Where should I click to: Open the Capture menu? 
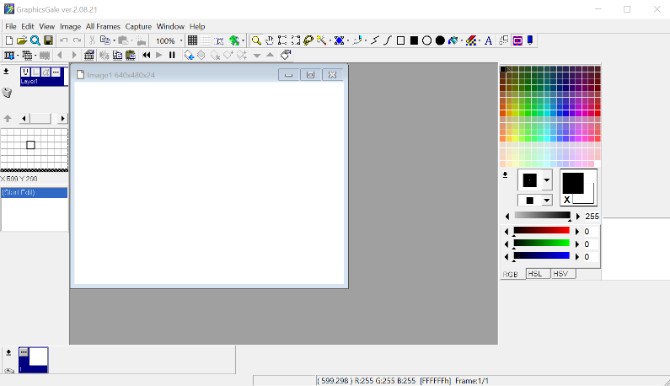click(x=138, y=27)
